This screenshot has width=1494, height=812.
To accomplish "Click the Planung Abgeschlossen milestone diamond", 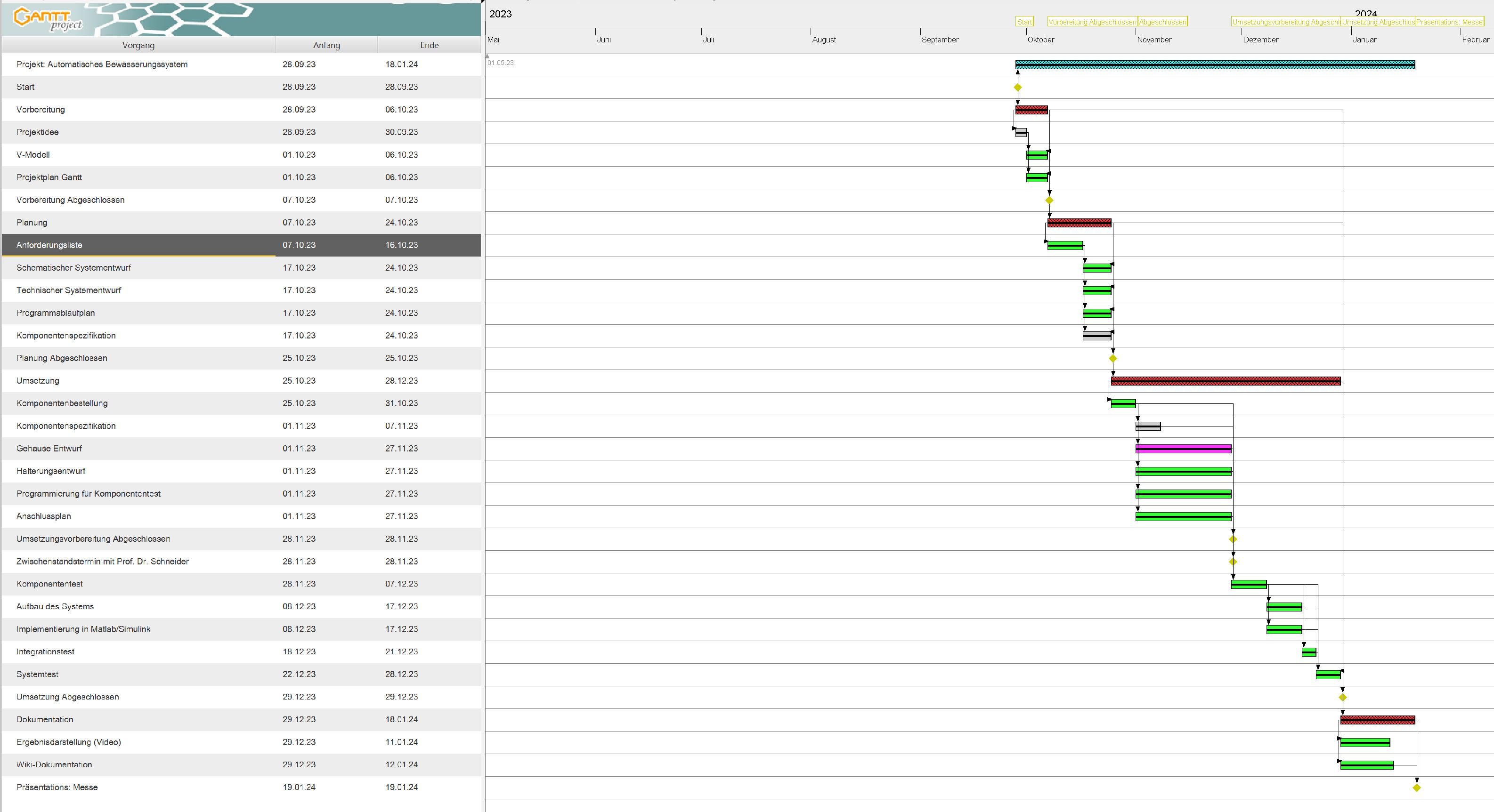I will coord(1112,359).
